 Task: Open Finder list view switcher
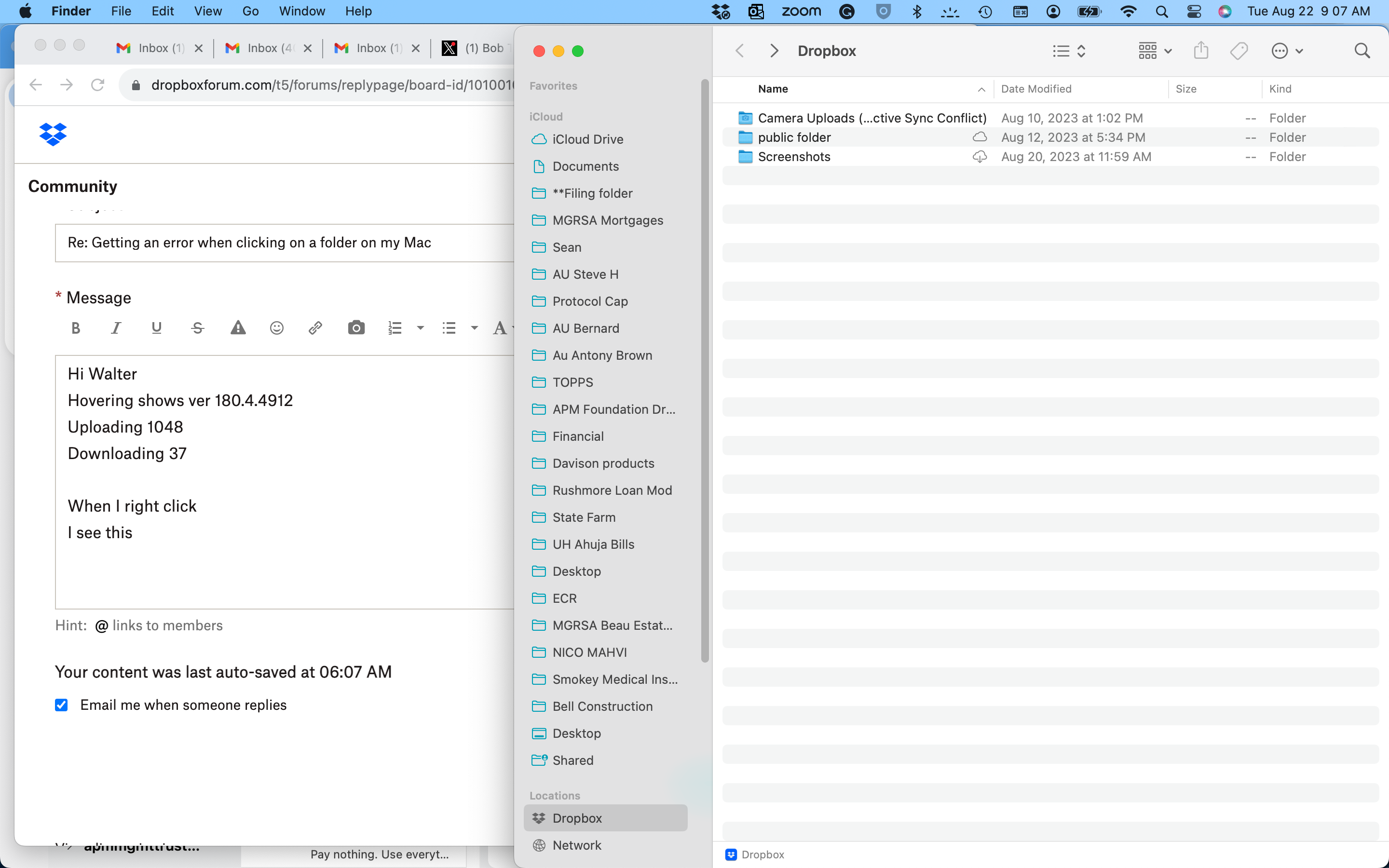click(x=1069, y=51)
